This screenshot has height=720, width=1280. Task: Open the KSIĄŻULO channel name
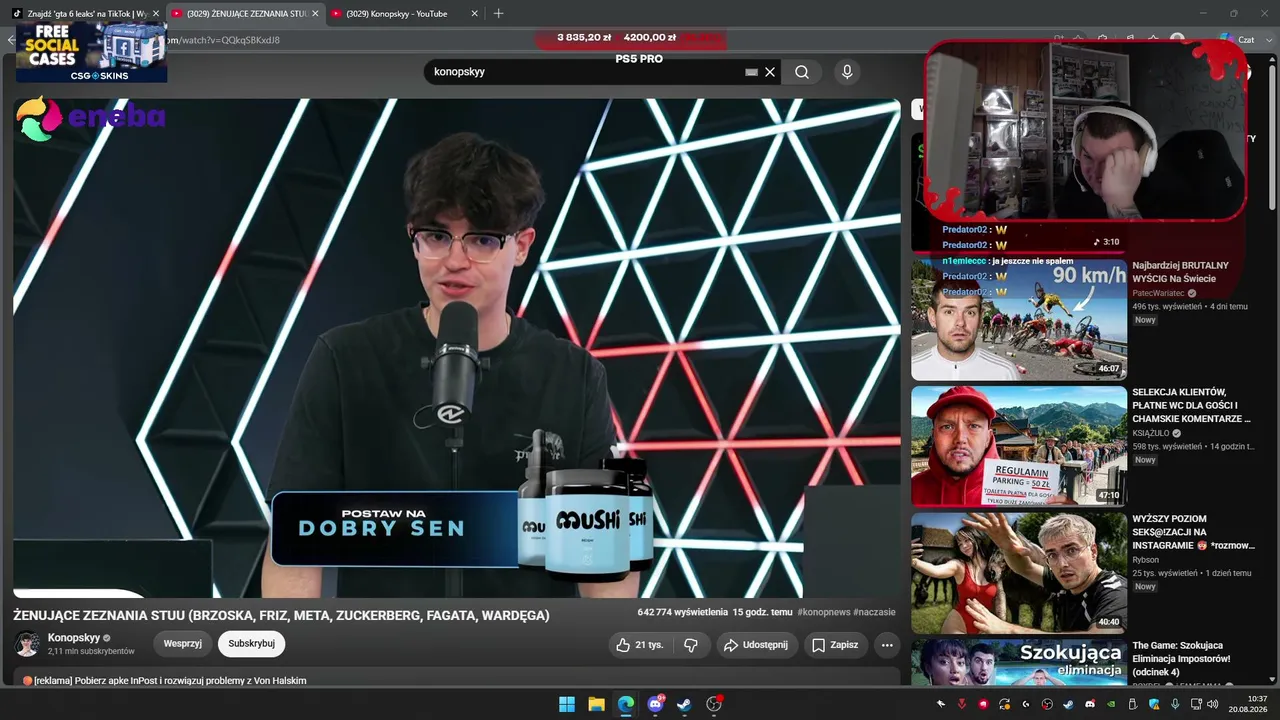pyautogui.click(x=1151, y=434)
